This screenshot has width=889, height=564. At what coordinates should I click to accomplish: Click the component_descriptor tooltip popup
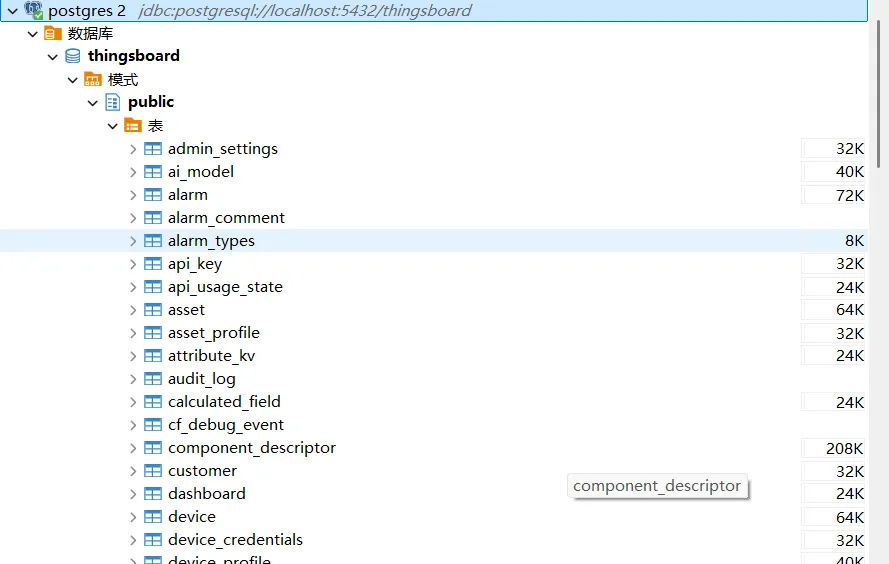(657, 486)
